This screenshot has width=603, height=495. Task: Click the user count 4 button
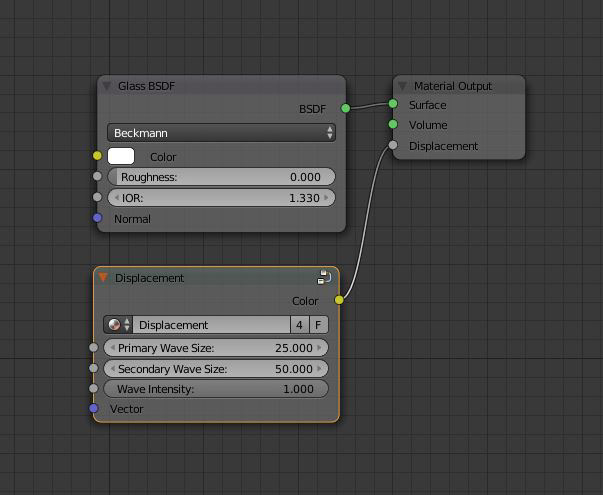(x=299, y=325)
